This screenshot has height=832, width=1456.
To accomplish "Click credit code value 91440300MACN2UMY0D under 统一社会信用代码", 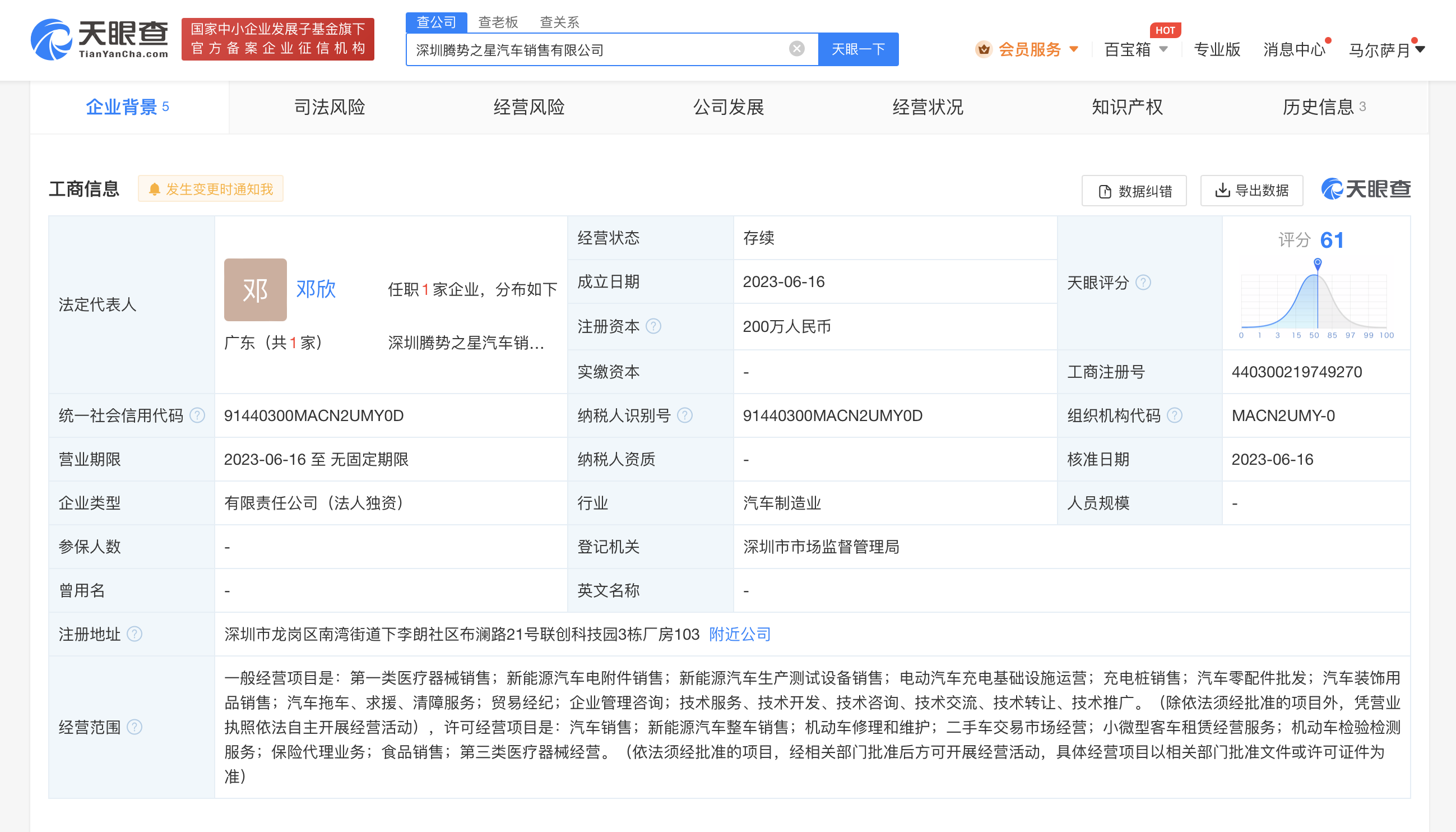I will tap(314, 415).
